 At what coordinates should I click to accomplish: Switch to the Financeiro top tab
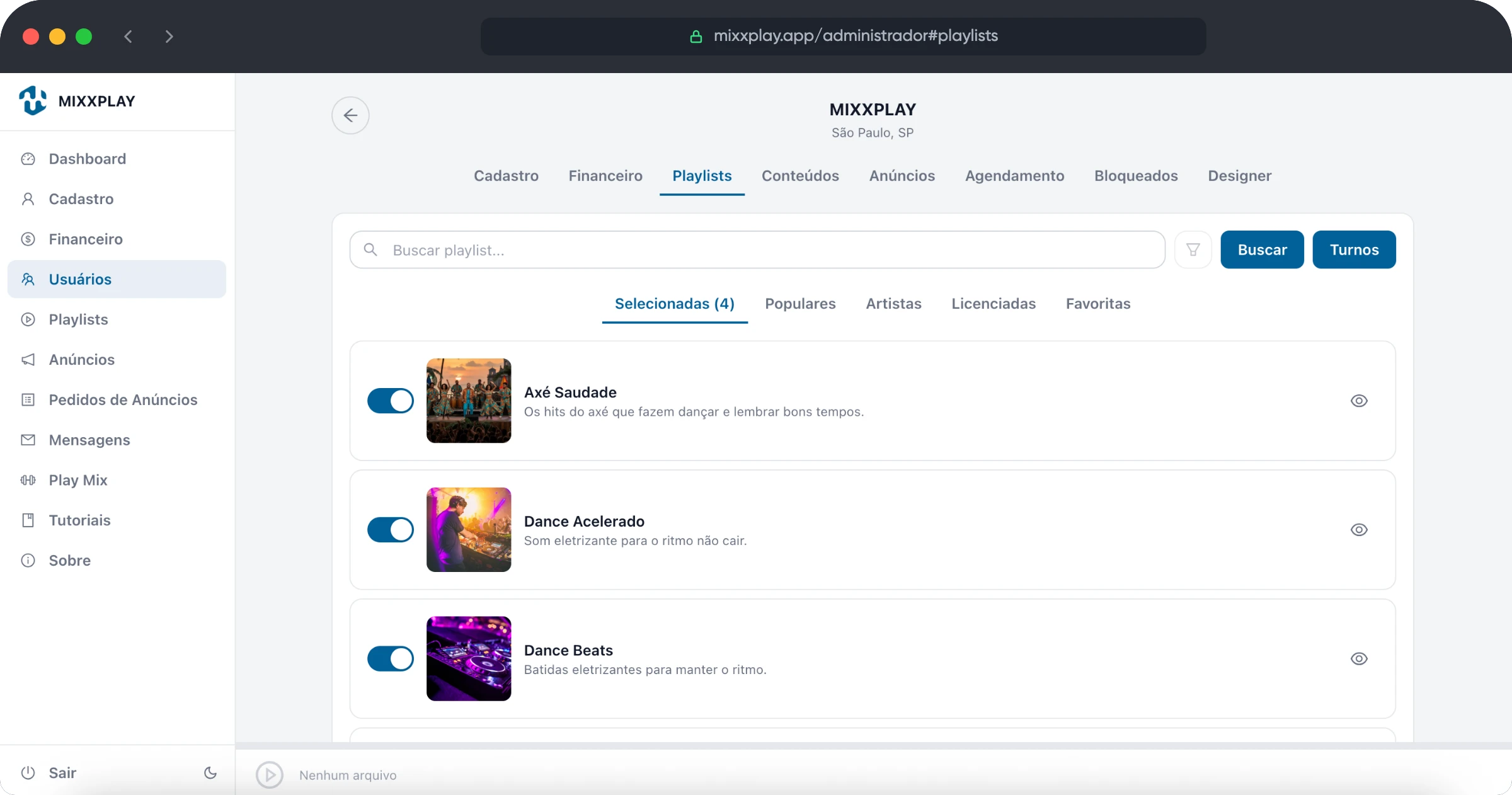click(x=605, y=176)
